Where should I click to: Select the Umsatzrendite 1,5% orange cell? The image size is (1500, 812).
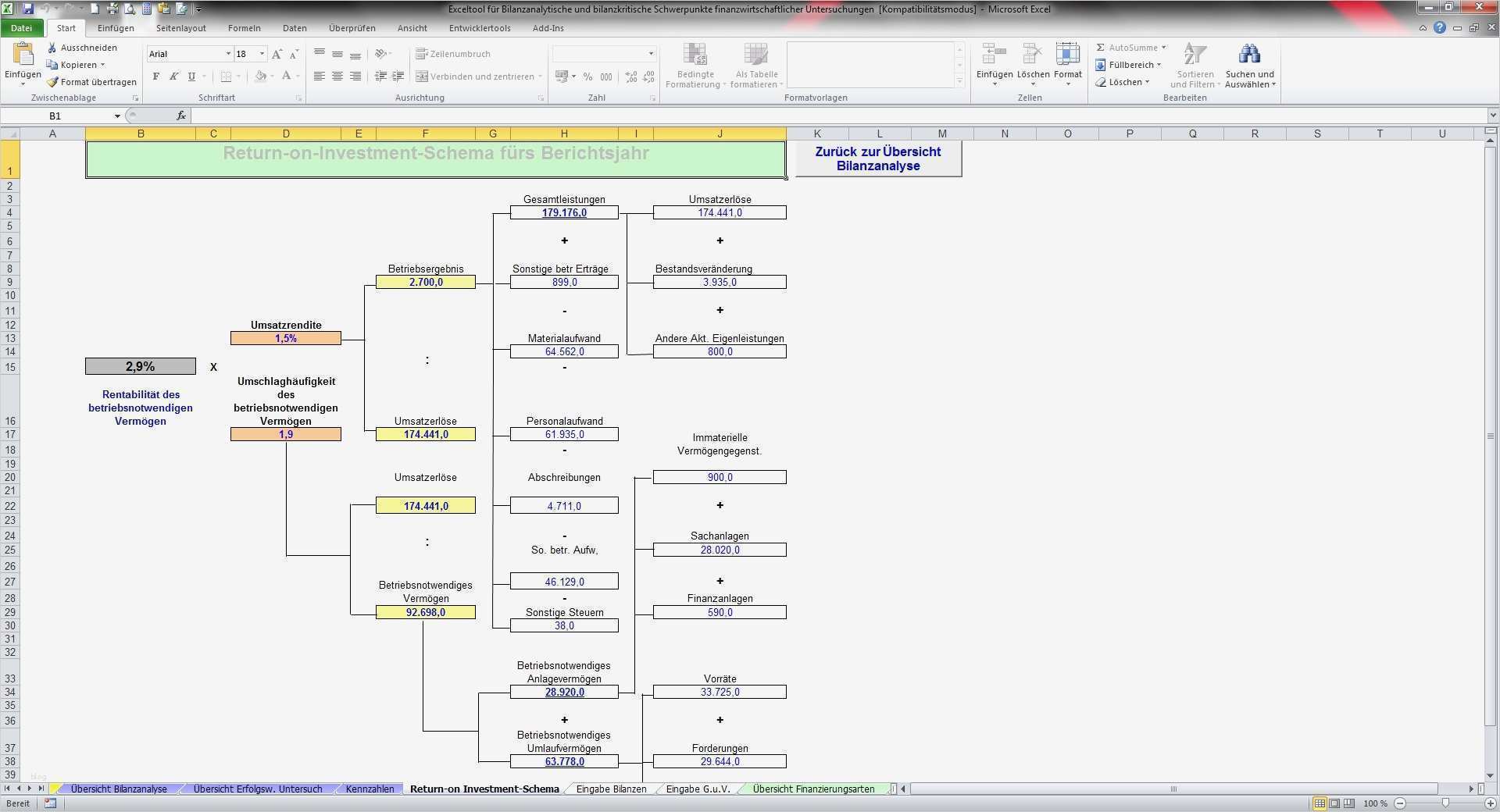(x=285, y=338)
